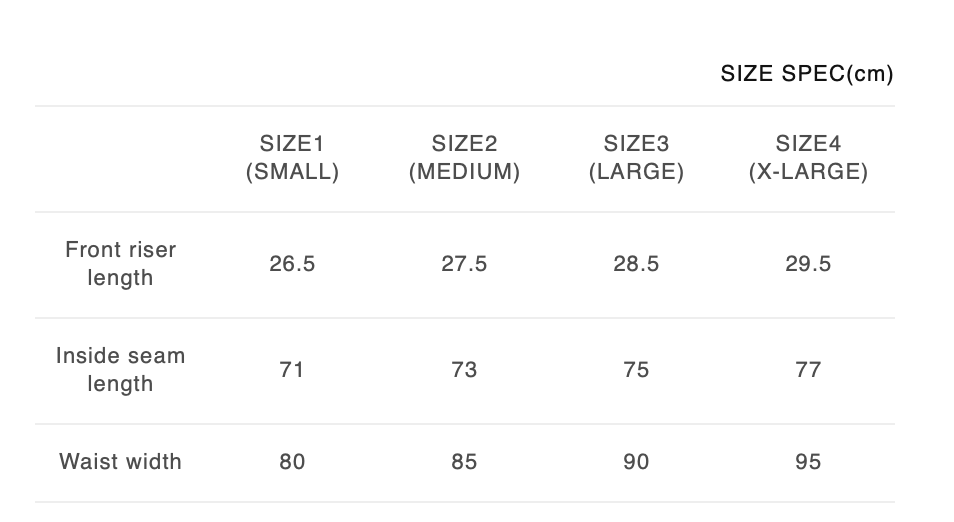Click waist width value 80
The image size is (954, 522).
(x=292, y=462)
